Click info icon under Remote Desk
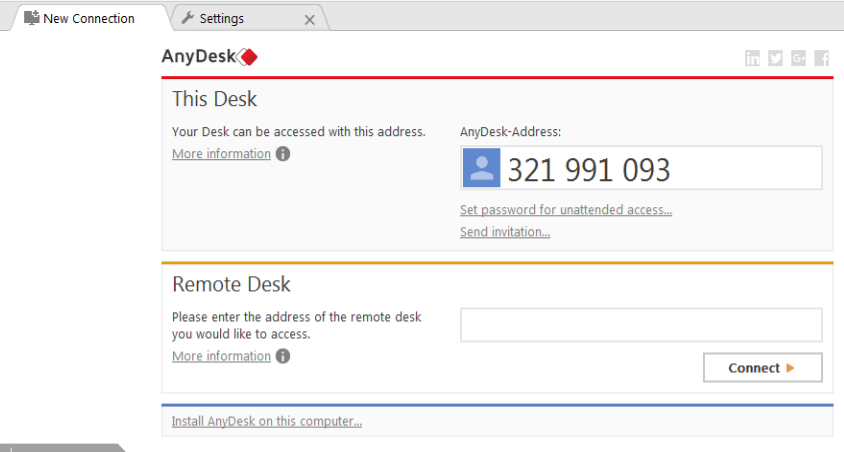 pyautogui.click(x=283, y=356)
